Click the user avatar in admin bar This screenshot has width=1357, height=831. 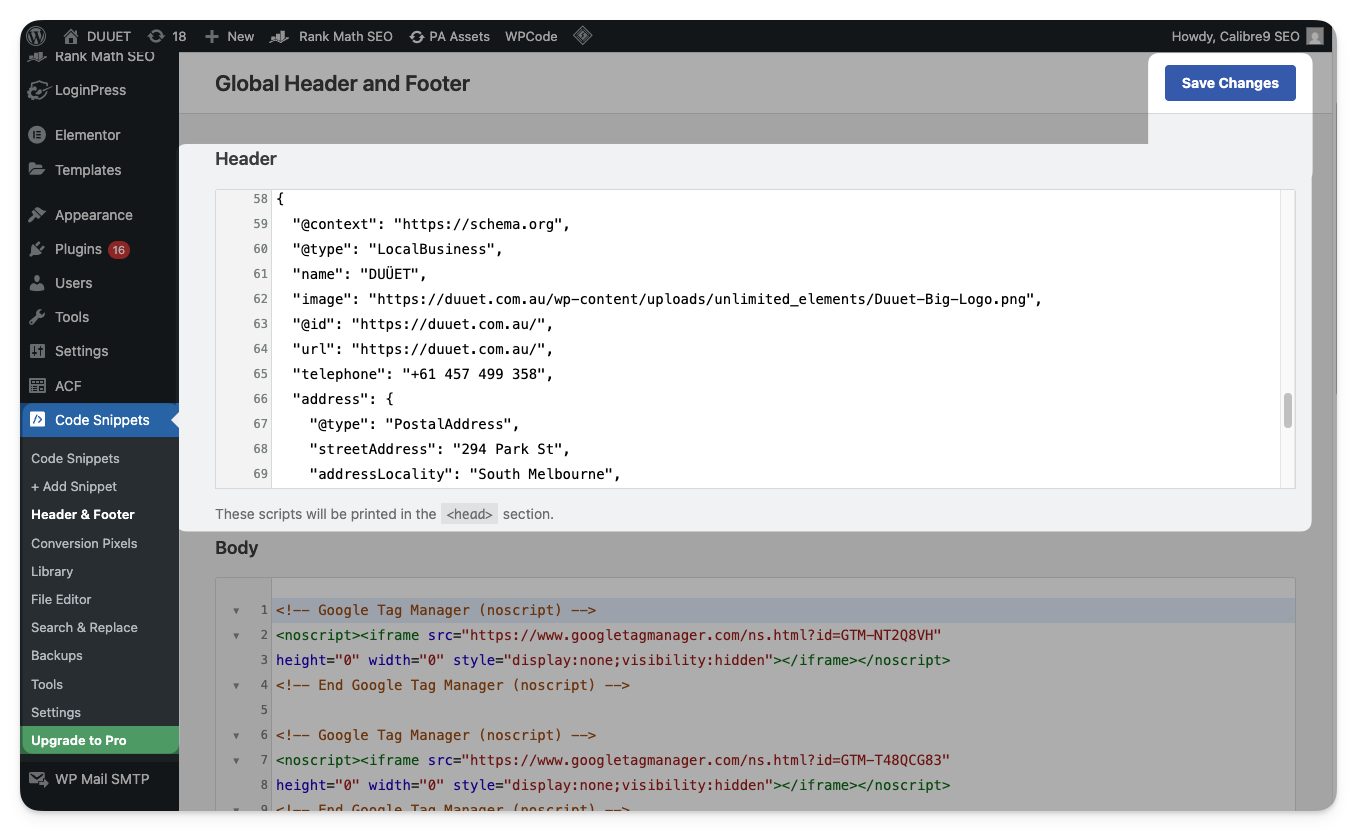(1315, 36)
